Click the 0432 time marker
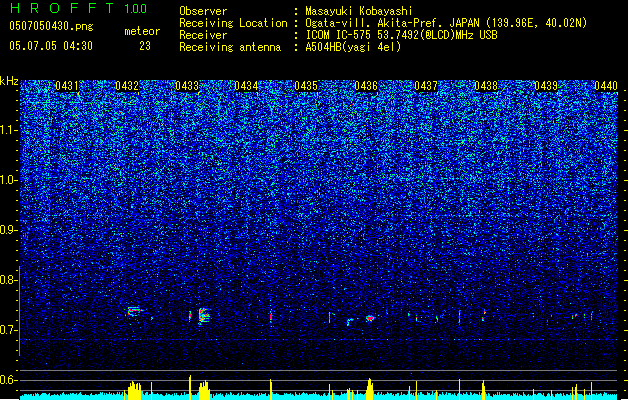Viewport: 629px width, 400px height. point(127,86)
